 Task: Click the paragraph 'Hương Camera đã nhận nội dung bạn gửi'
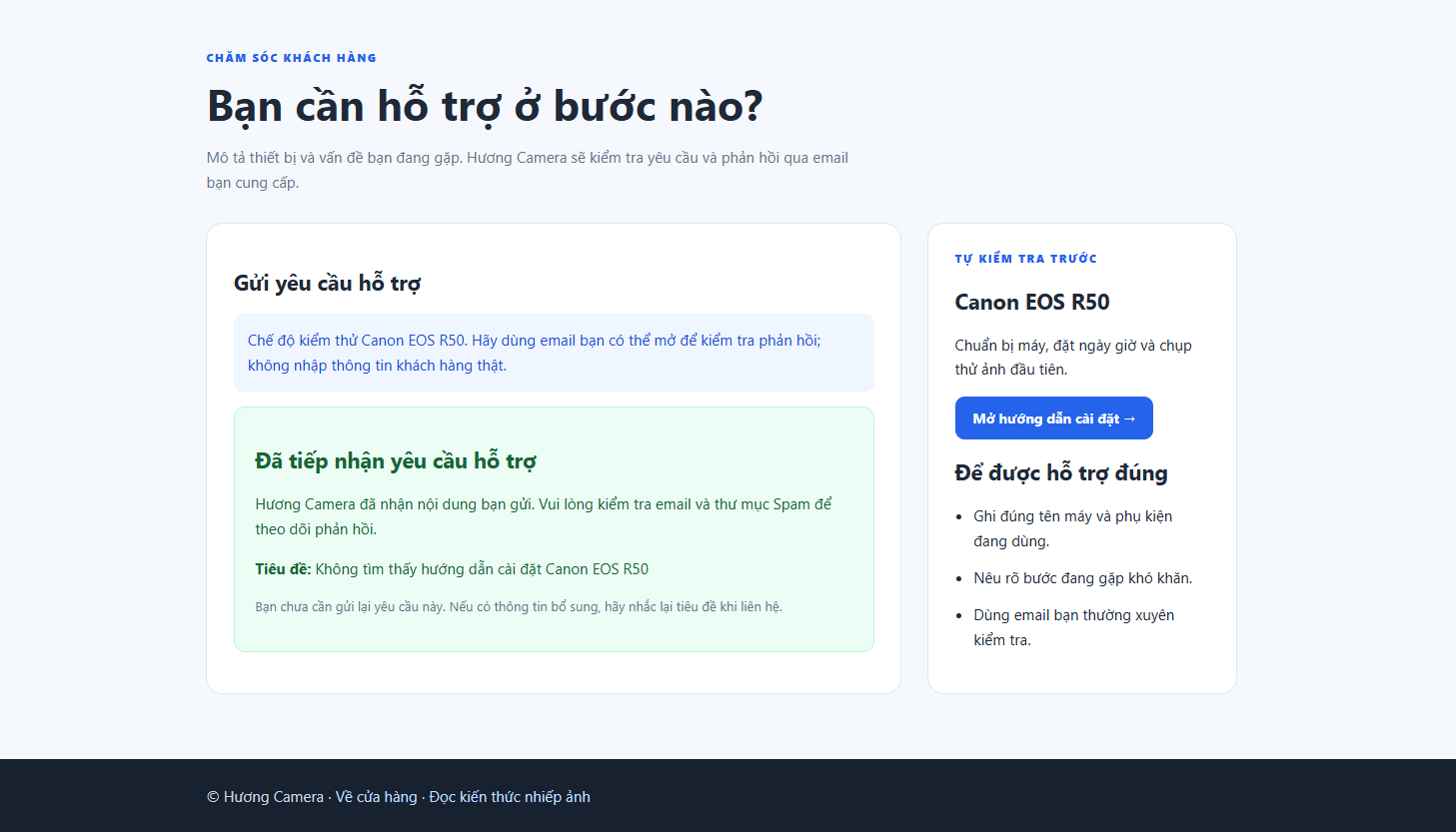click(544, 516)
